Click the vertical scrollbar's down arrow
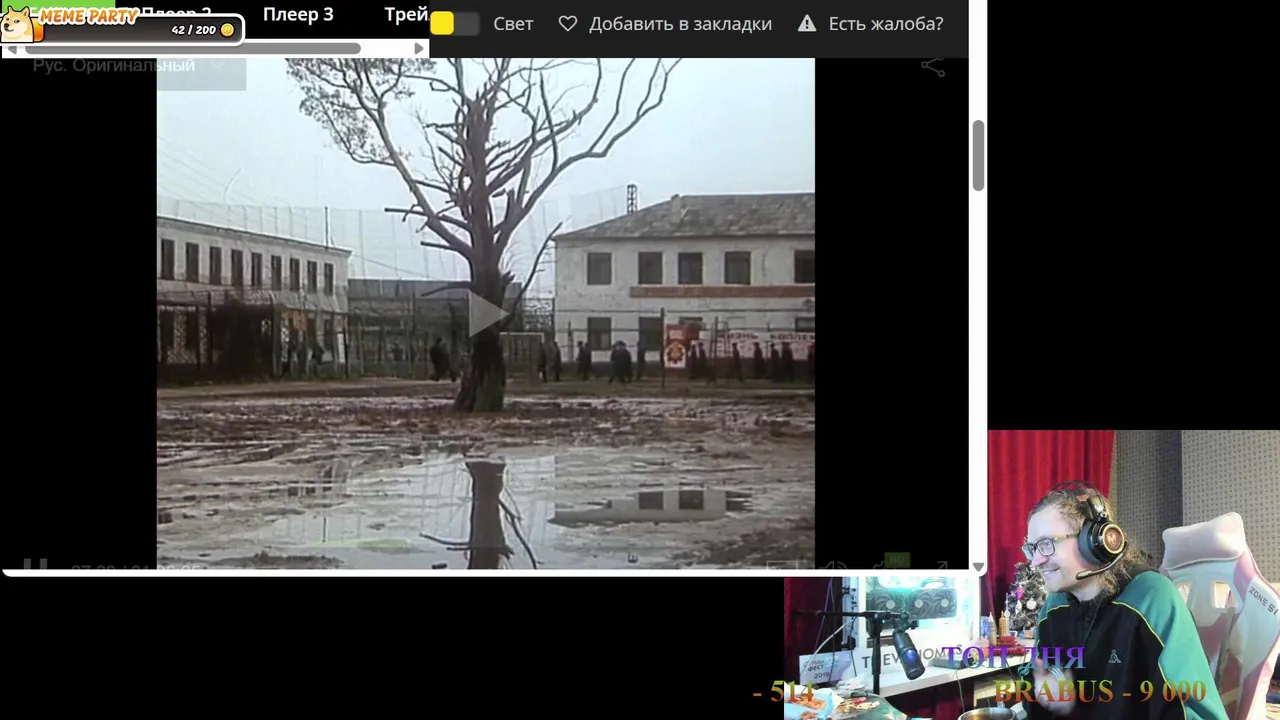 click(978, 567)
